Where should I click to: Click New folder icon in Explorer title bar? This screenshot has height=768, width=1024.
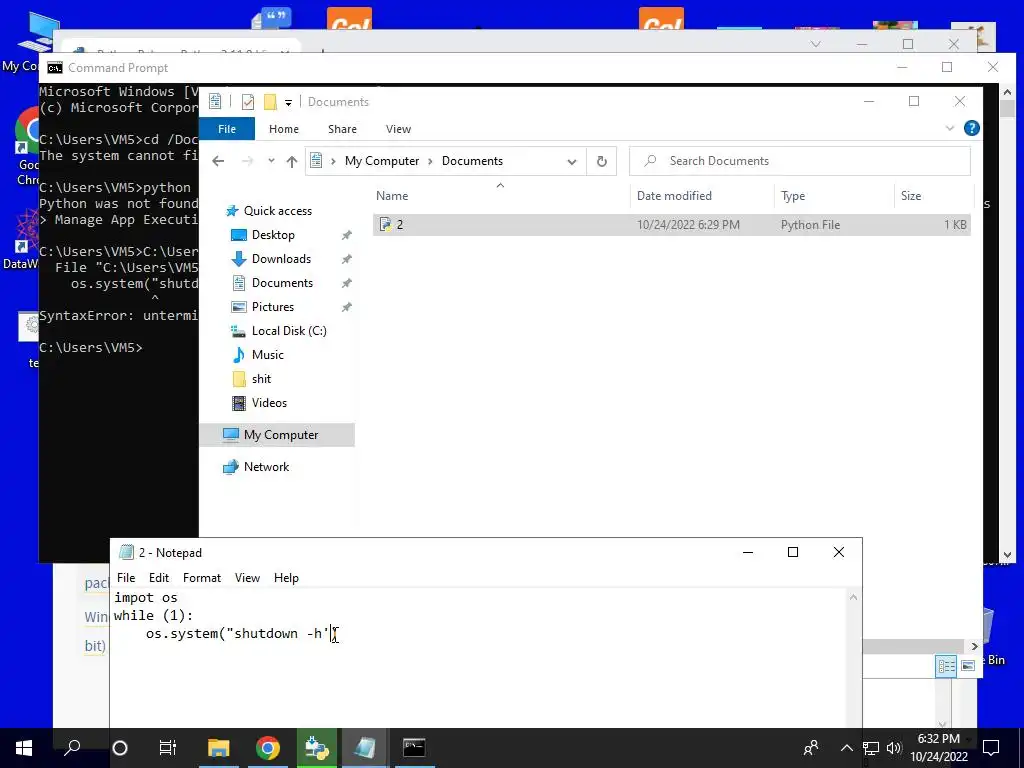pyautogui.click(x=270, y=102)
